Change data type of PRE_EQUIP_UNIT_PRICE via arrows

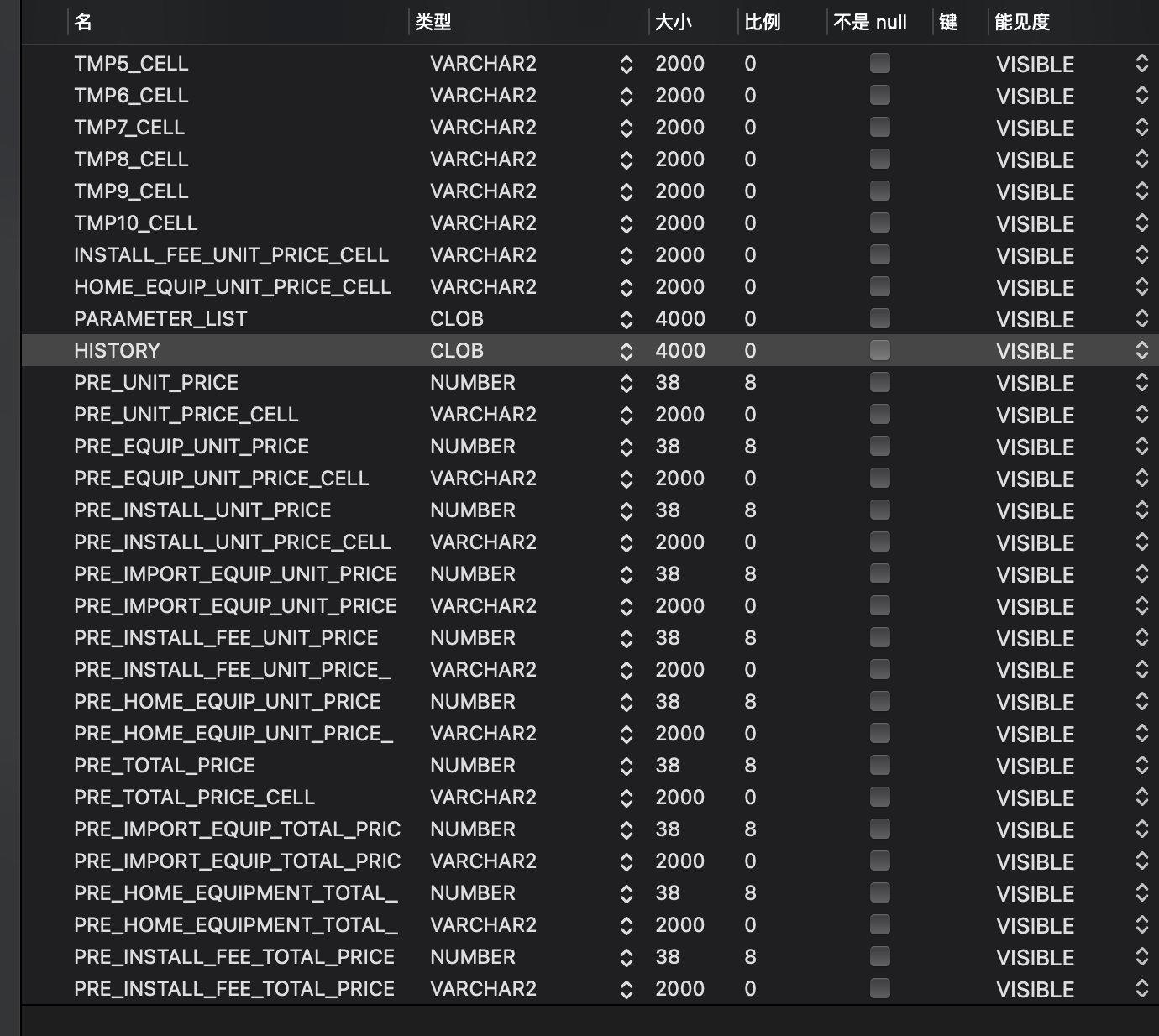coord(626,447)
